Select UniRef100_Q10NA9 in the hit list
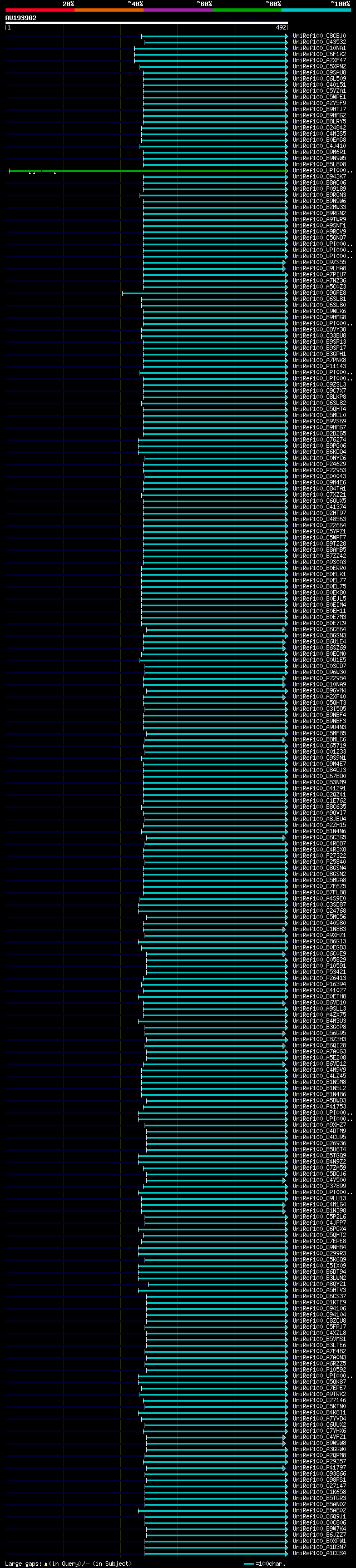356x1568 pixels. 319,685
